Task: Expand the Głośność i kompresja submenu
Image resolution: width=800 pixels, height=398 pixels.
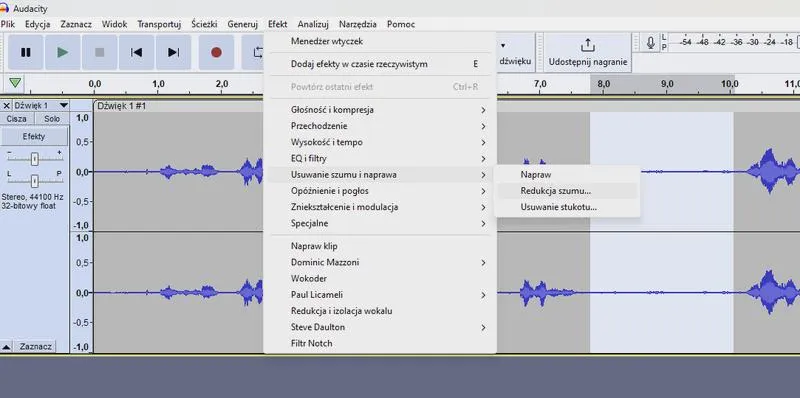Action: 380,110
